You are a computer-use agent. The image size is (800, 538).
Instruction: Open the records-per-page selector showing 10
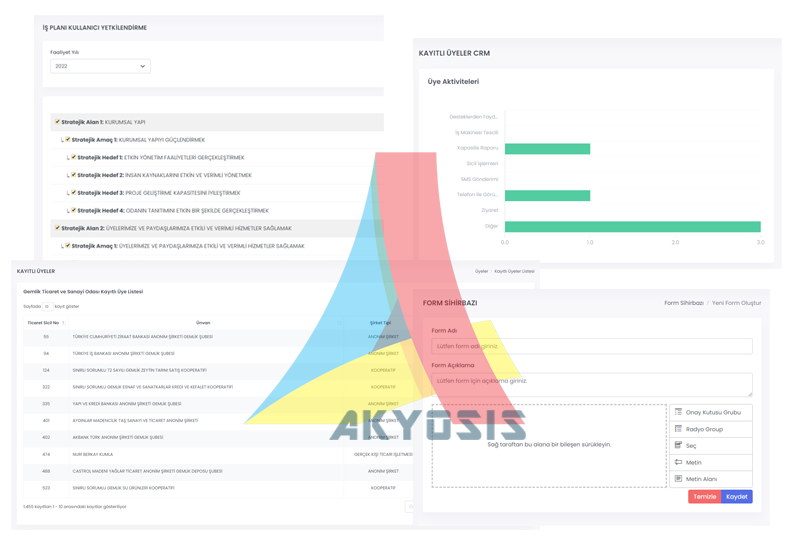[x=47, y=307]
